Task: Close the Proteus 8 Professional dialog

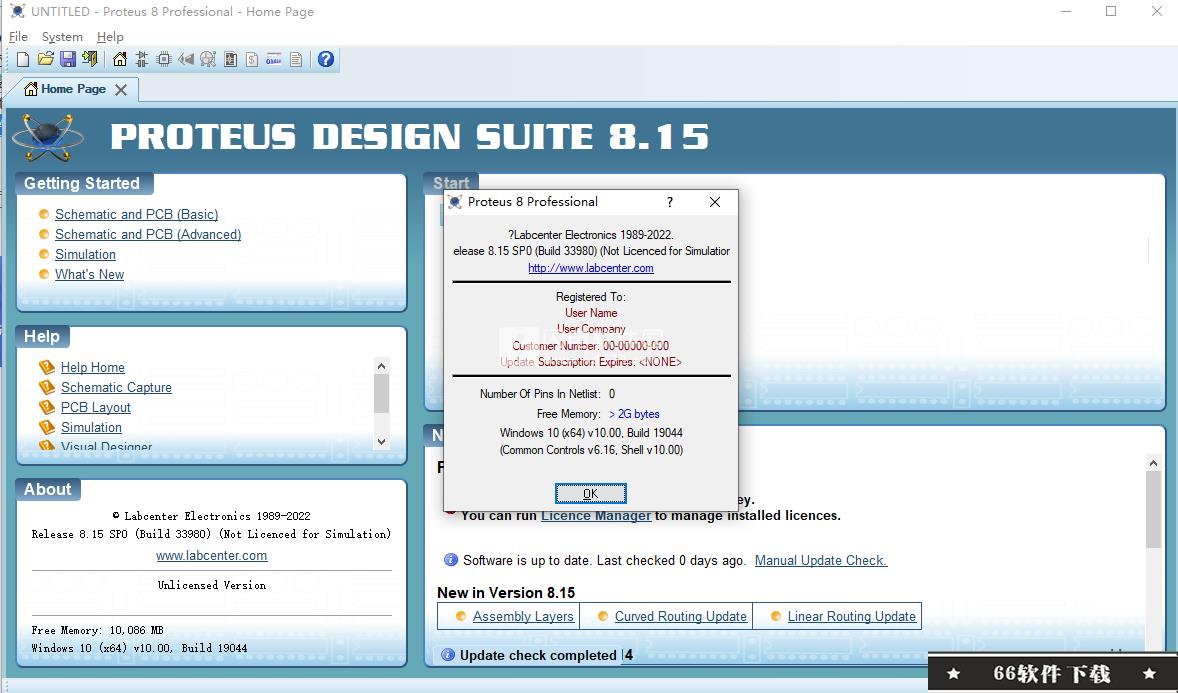Action: pyautogui.click(x=714, y=202)
